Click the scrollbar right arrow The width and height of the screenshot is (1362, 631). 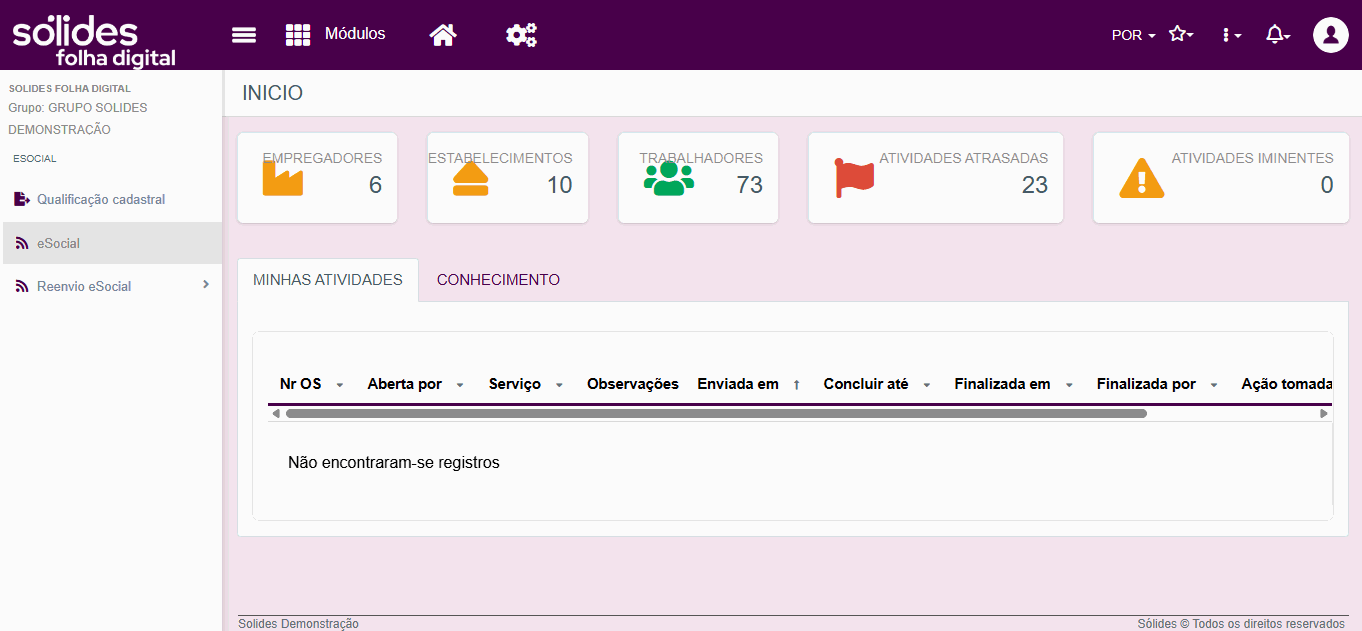1324,413
